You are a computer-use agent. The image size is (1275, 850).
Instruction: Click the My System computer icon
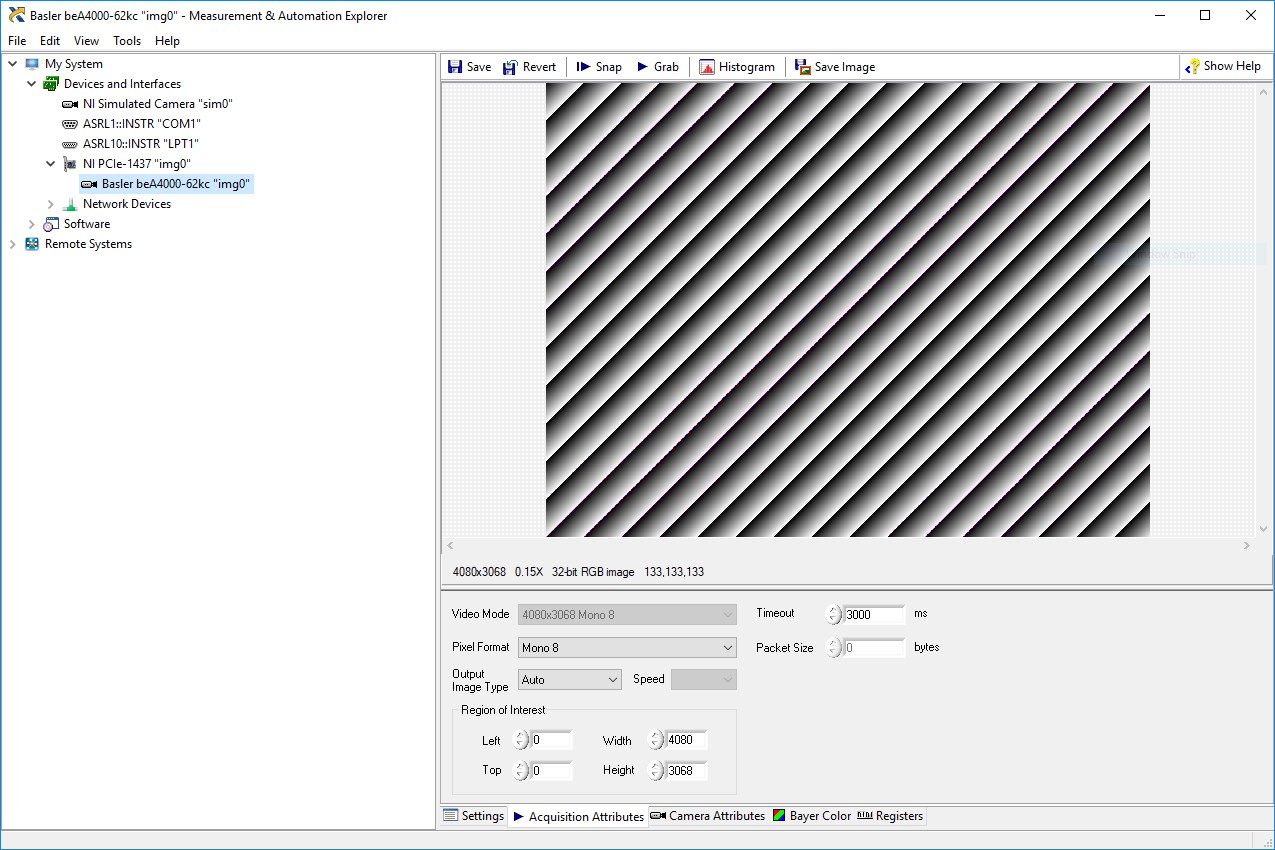coord(33,64)
